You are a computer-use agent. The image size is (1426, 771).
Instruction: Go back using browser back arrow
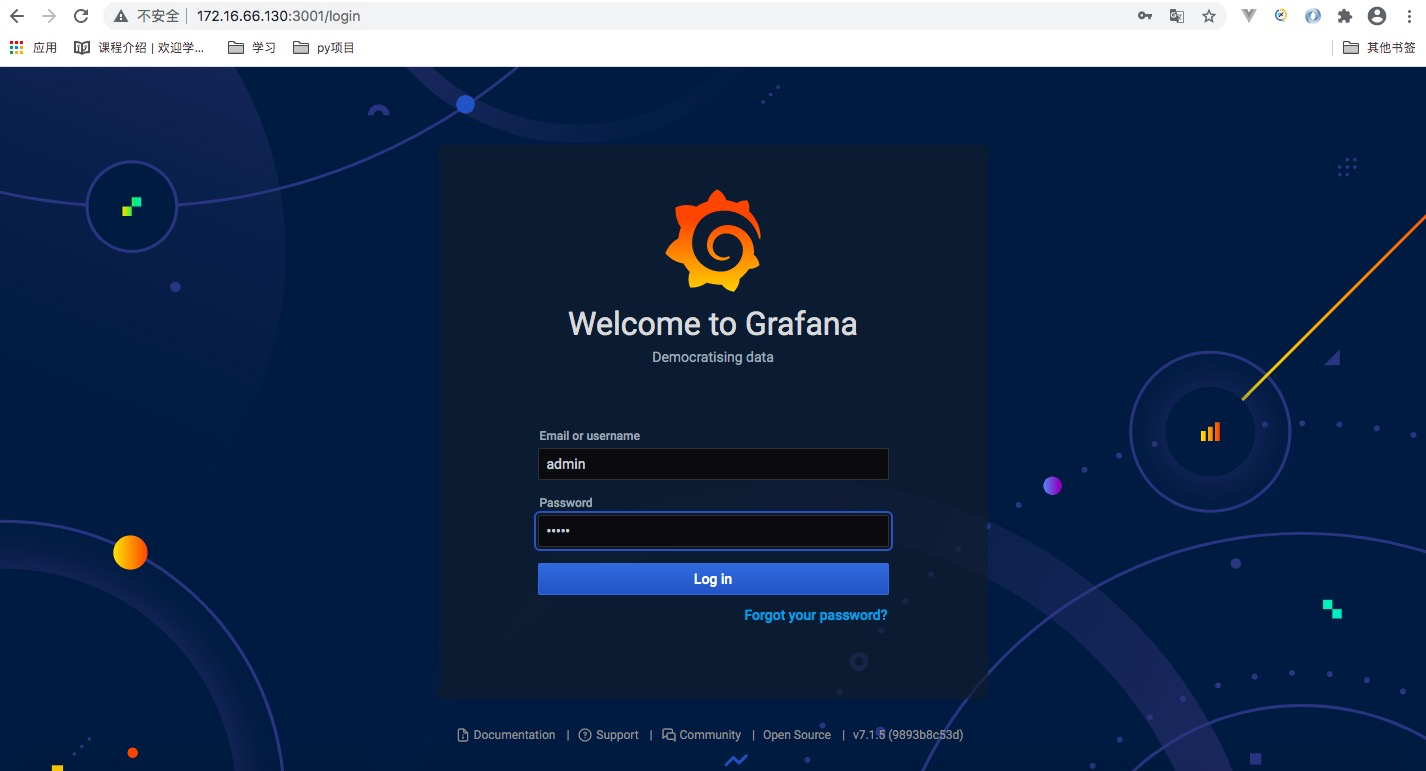[17, 16]
